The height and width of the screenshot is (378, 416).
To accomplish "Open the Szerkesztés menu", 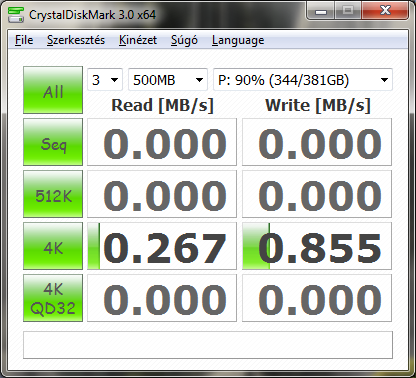I will (x=76, y=40).
